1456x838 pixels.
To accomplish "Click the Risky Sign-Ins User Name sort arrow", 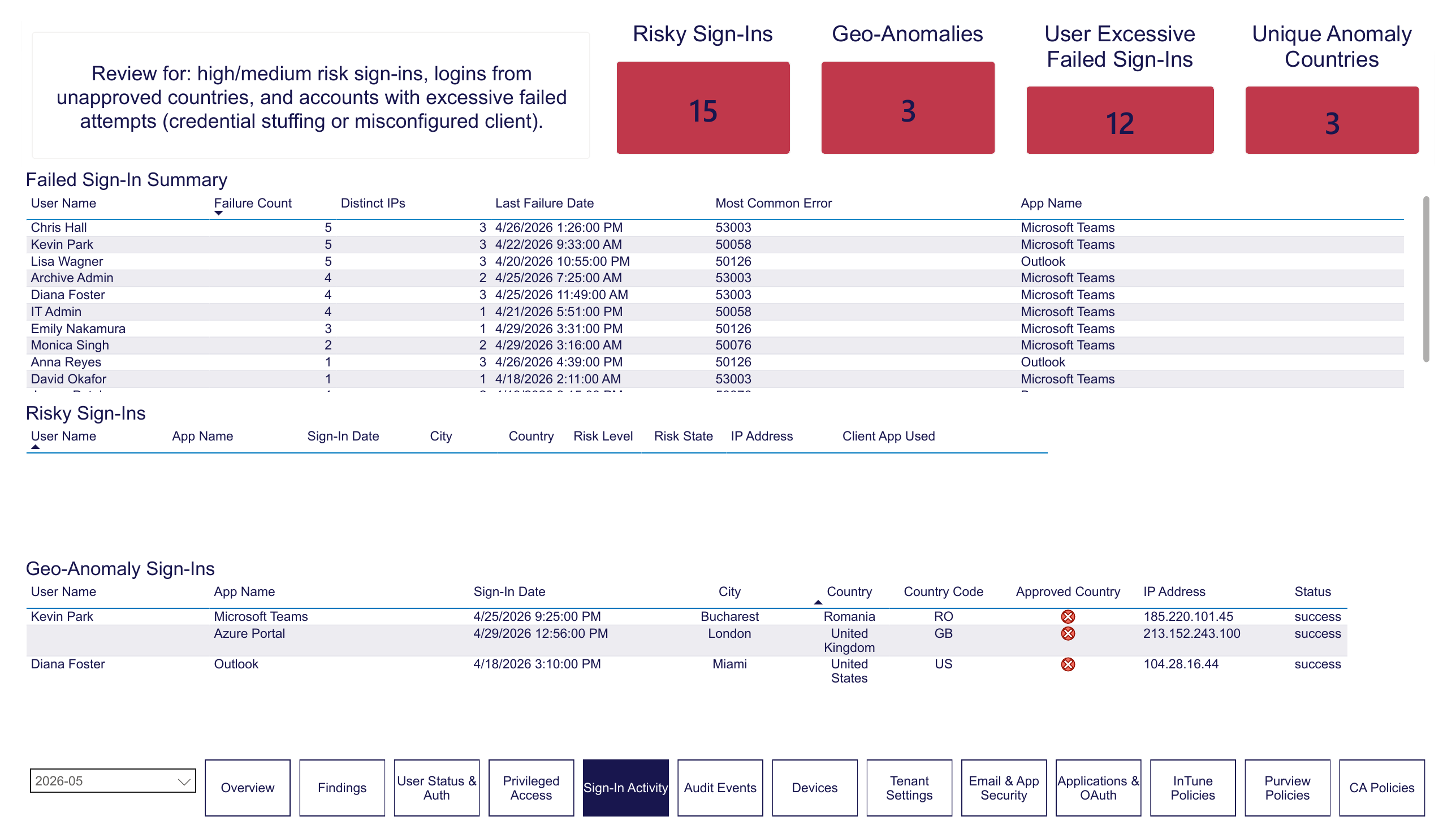I will click(x=35, y=447).
